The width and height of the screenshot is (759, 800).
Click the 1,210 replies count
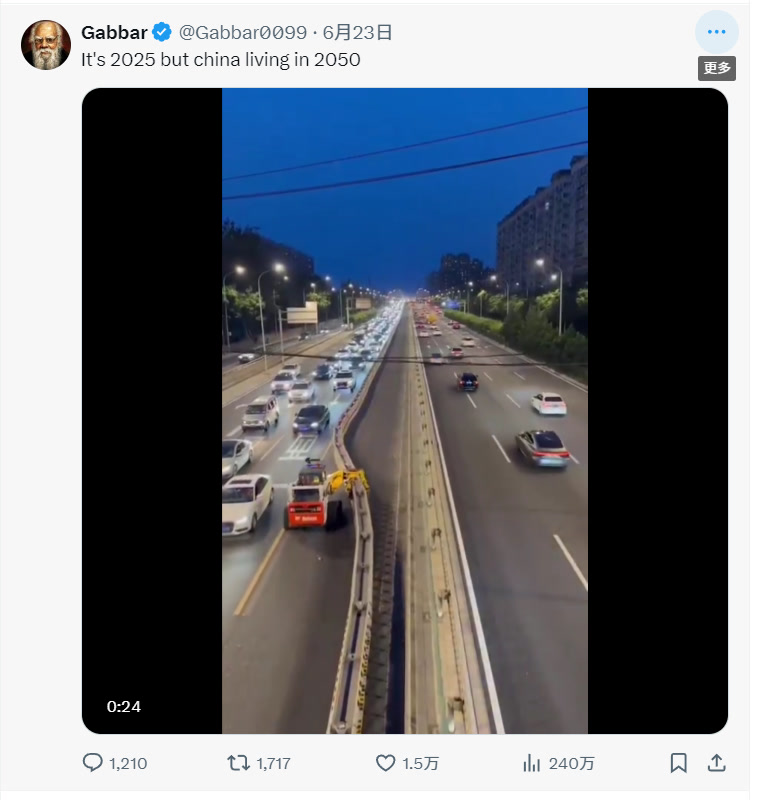128,763
